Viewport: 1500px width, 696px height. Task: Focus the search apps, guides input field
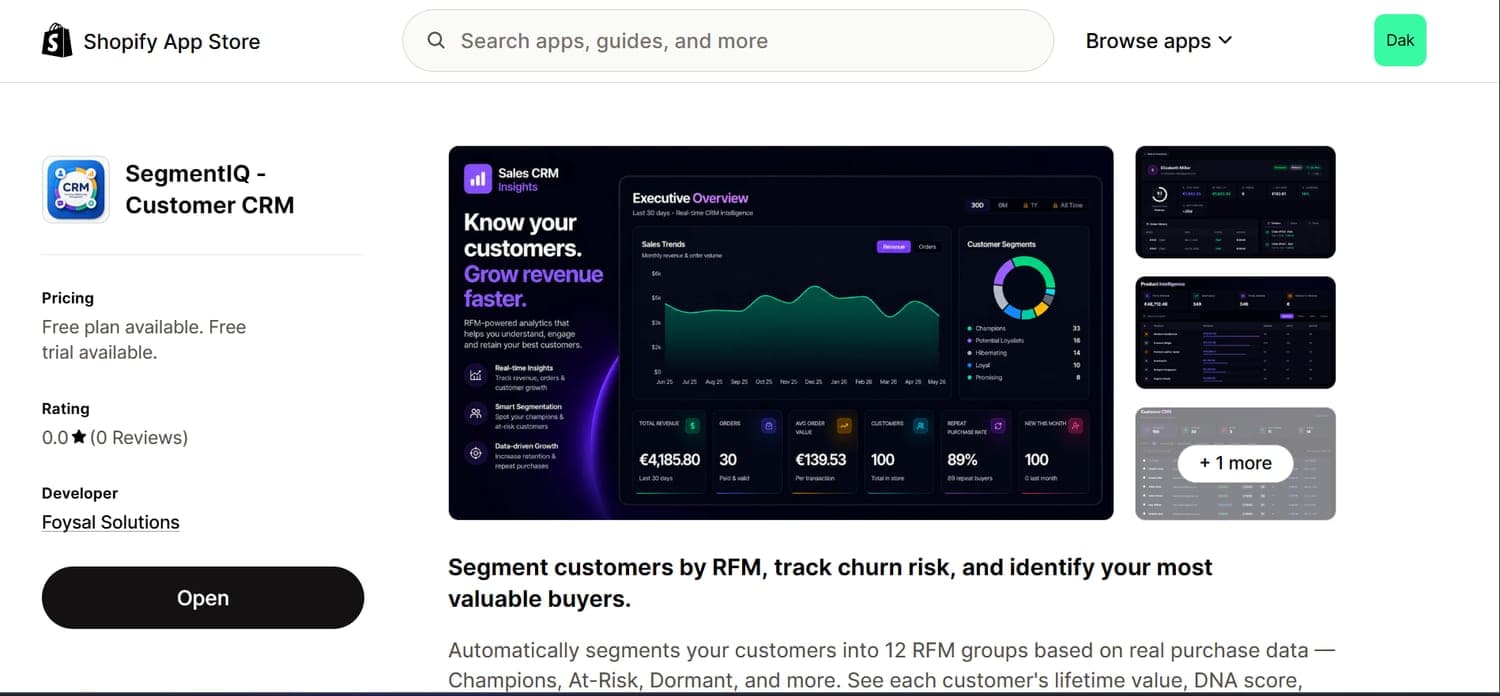(728, 41)
